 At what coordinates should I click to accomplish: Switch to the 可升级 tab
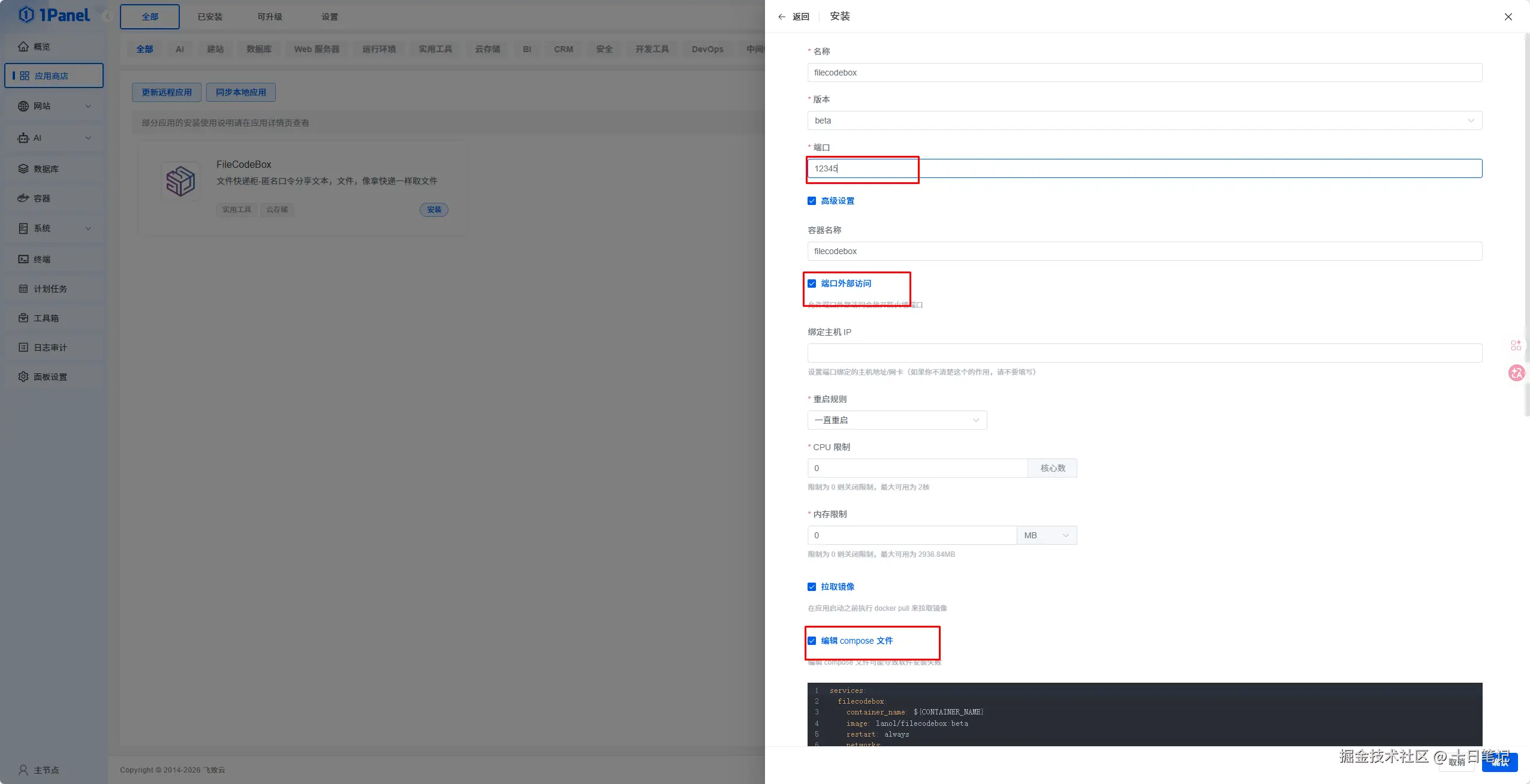coord(270,17)
